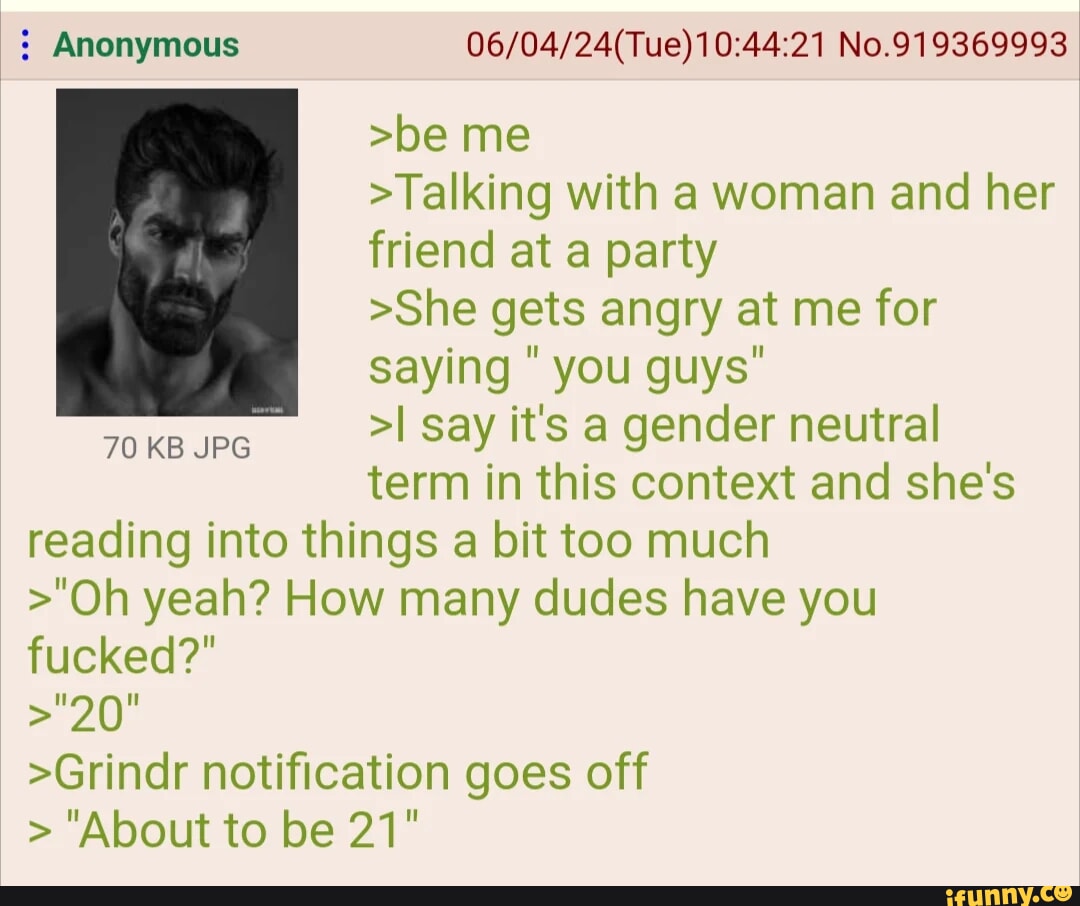Click the ">be me" greentext line
Image resolution: width=1080 pixels, height=906 pixels.
[x=450, y=135]
